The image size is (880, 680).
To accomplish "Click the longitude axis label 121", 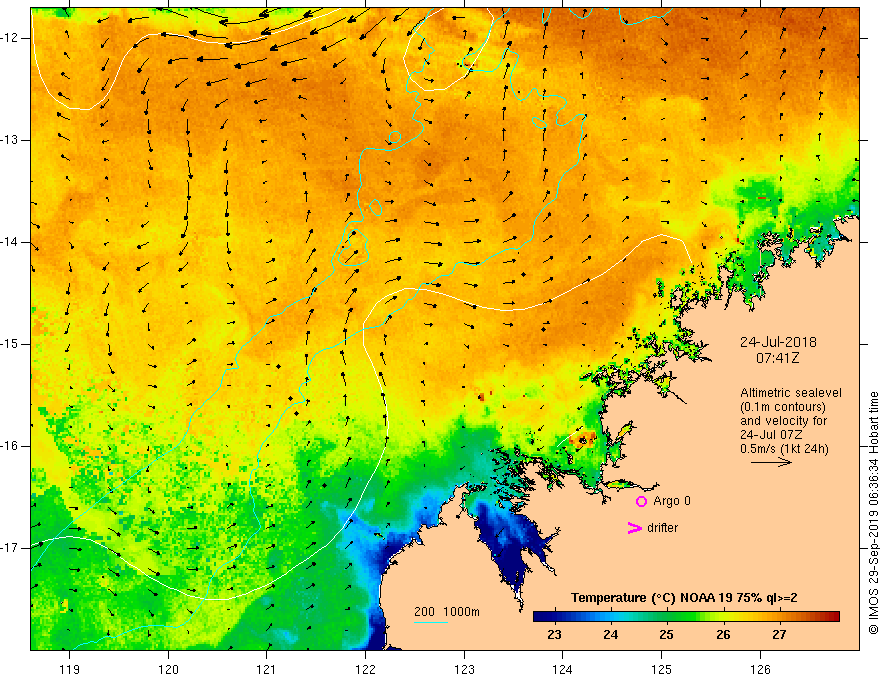I will pyautogui.click(x=267, y=669).
